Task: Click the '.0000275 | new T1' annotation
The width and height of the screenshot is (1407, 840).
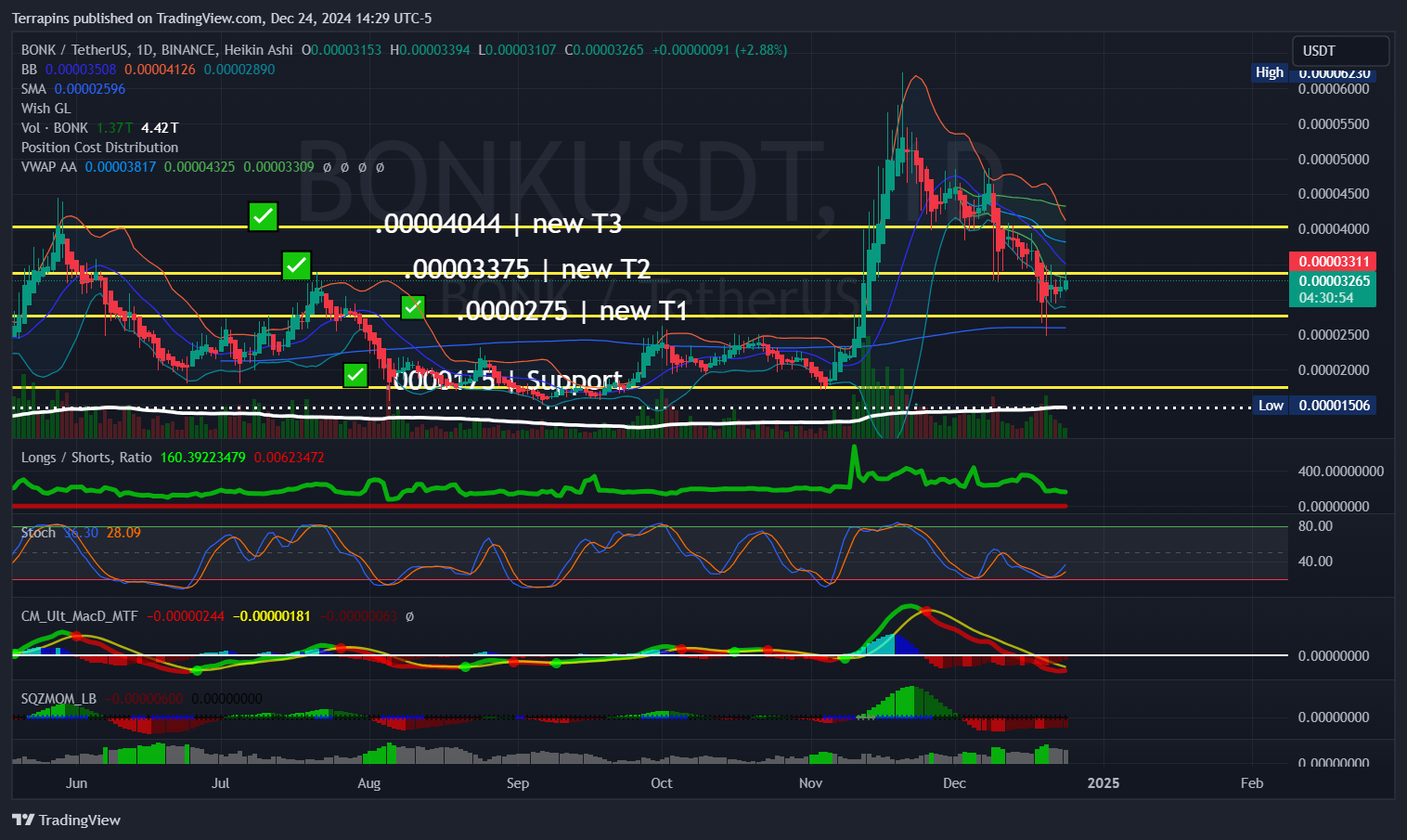Action: coord(572,311)
